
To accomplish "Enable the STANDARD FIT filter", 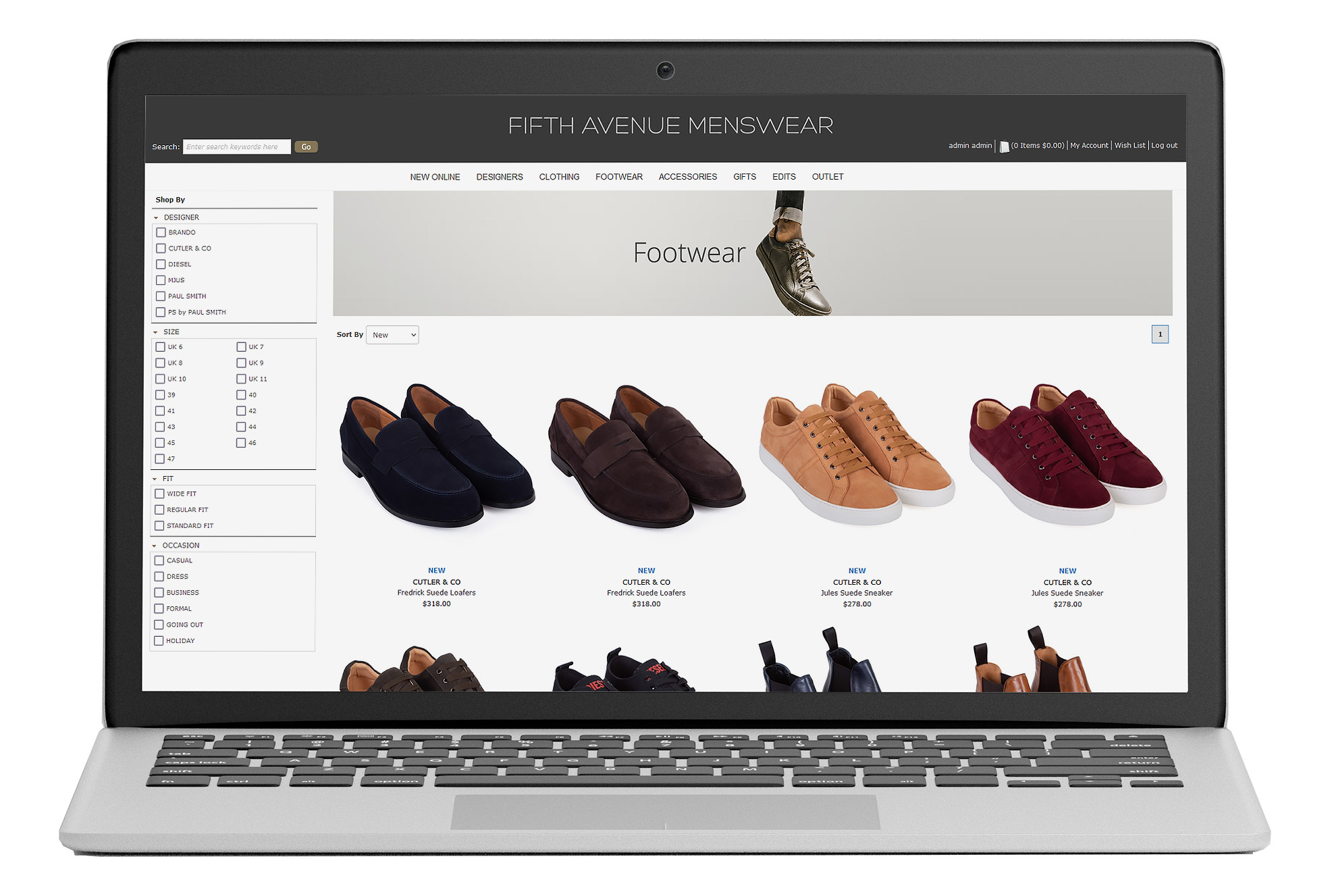I will point(159,525).
